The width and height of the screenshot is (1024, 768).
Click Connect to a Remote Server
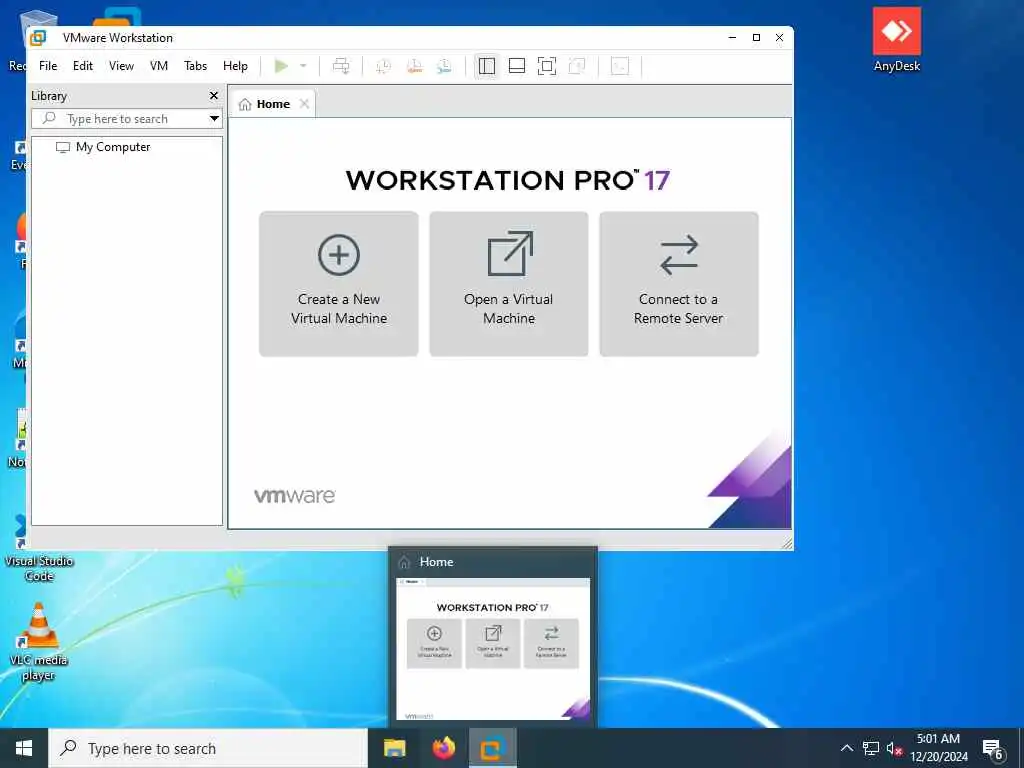[679, 284]
